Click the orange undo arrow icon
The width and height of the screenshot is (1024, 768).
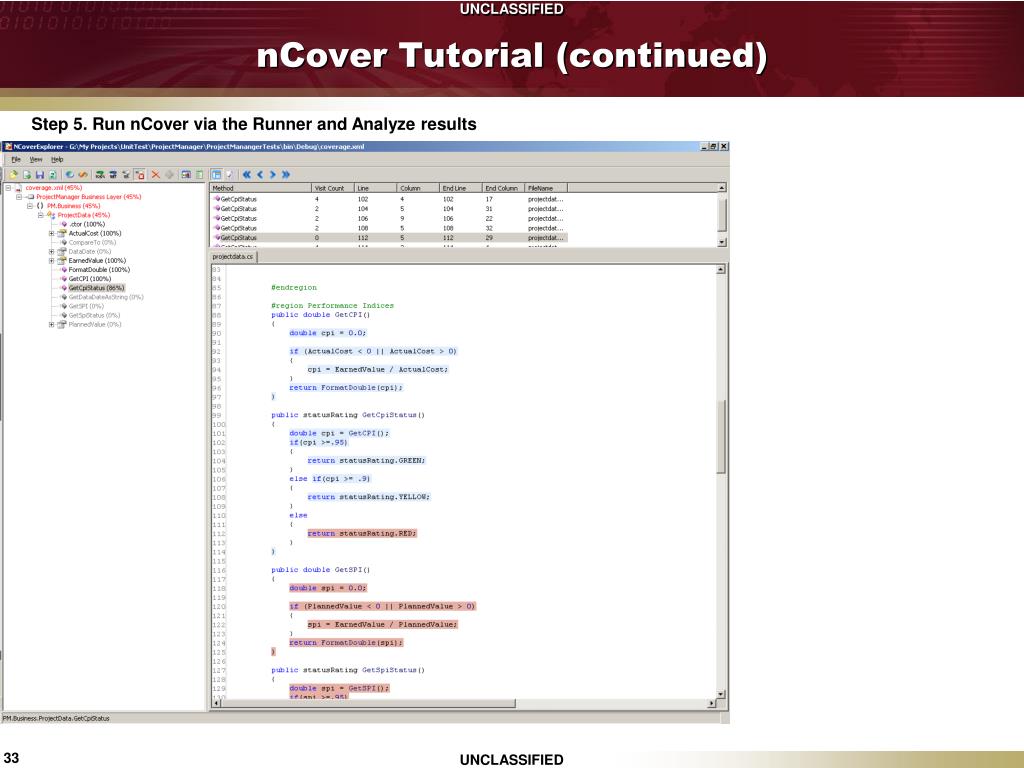click(x=83, y=174)
